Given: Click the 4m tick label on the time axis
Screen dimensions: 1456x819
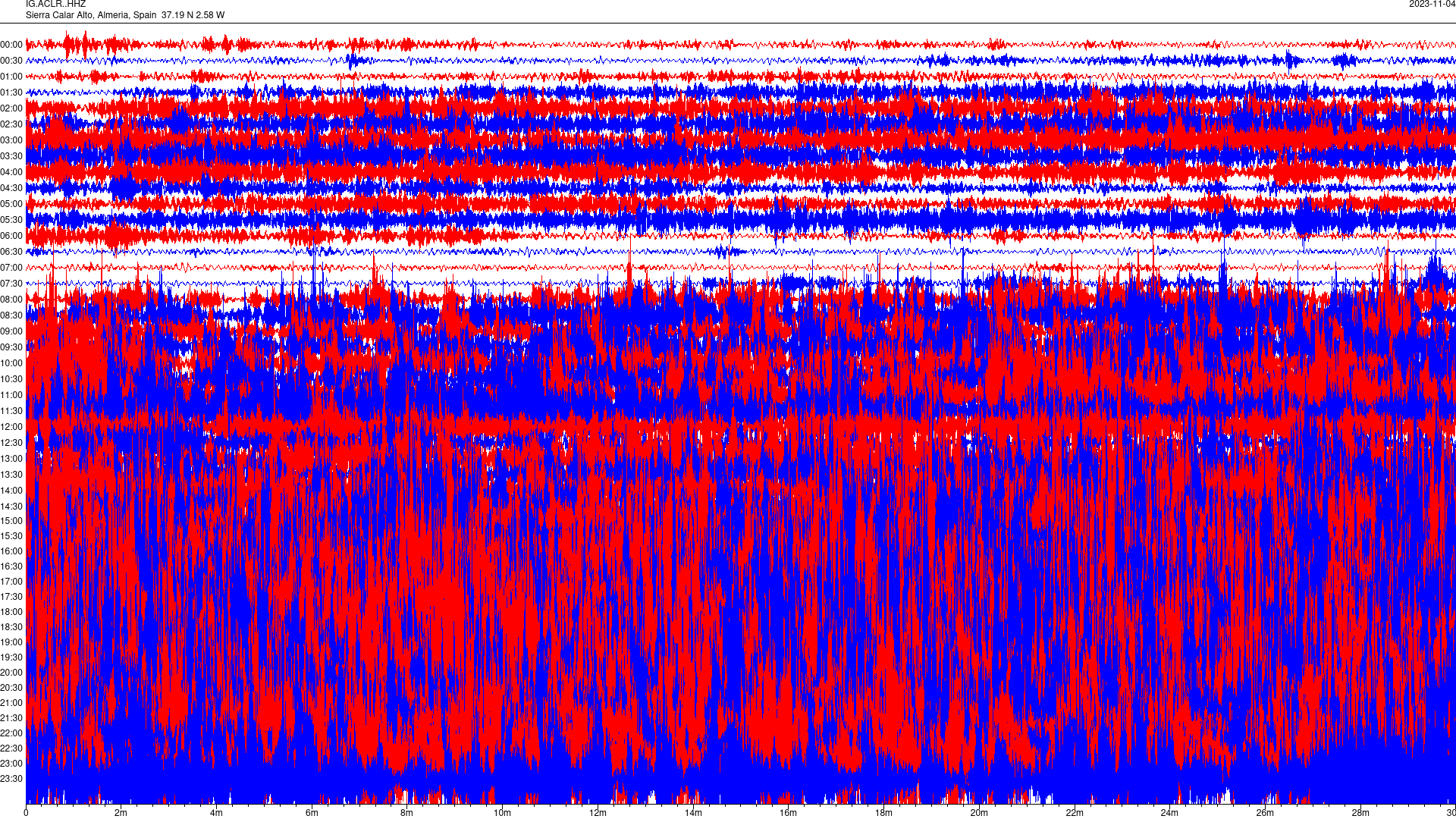Looking at the screenshot, I should [216, 813].
